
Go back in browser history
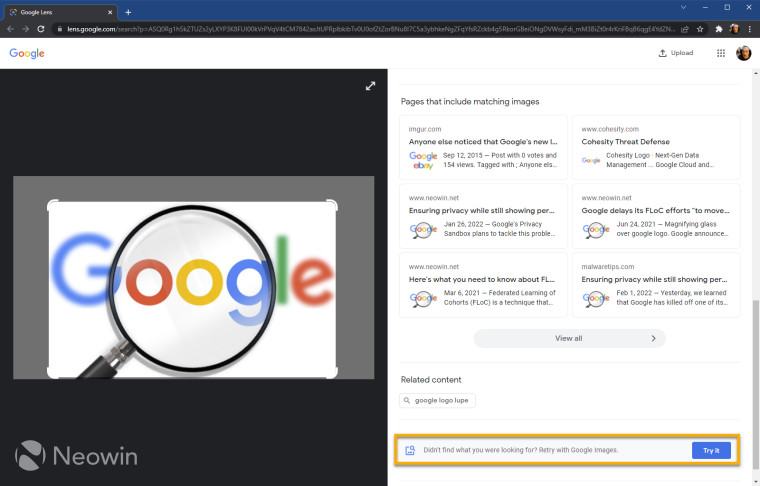coord(10,29)
